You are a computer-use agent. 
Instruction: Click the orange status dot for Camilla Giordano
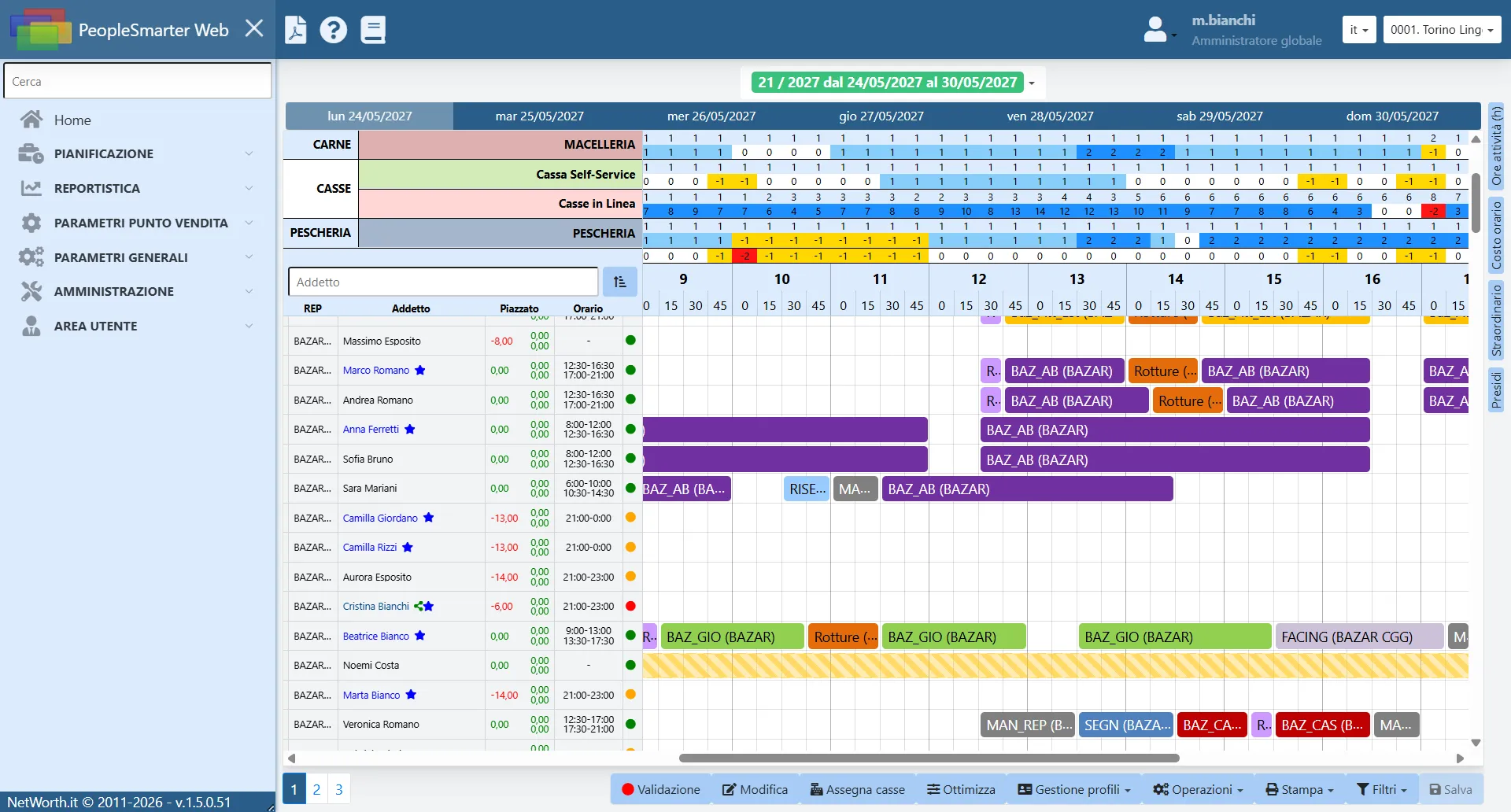click(x=630, y=518)
